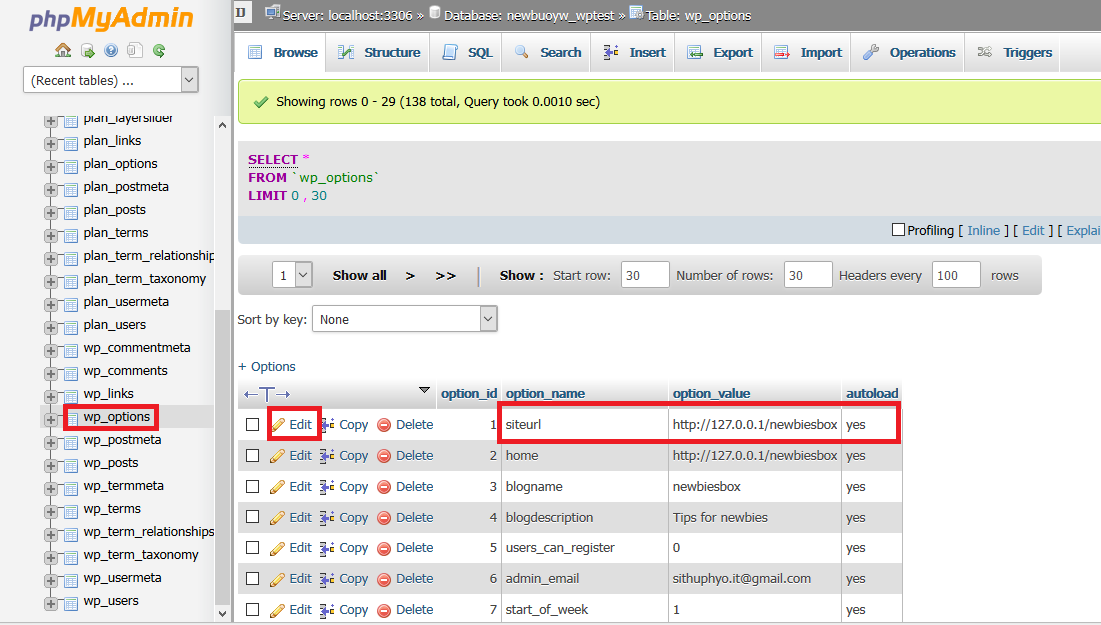Open the Operations tab
This screenshot has width=1101, height=625.
point(909,52)
